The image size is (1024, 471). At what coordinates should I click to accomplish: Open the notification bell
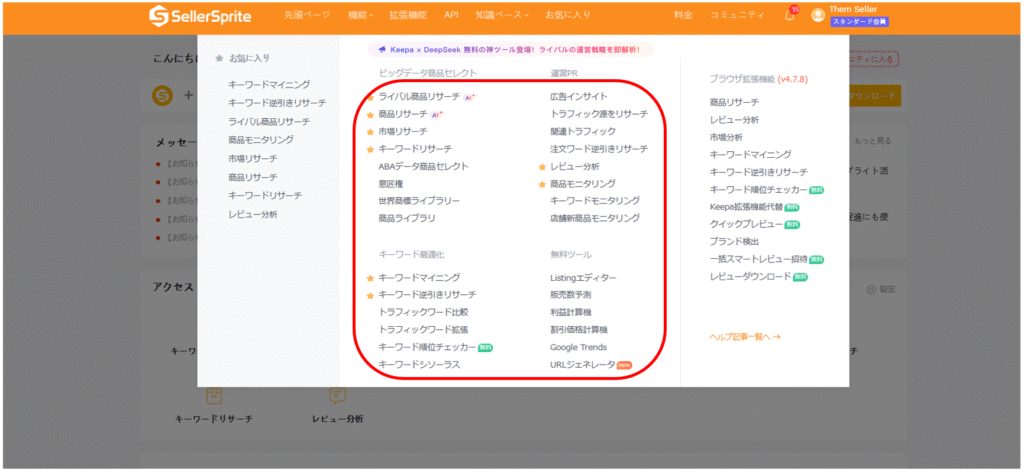coord(789,15)
